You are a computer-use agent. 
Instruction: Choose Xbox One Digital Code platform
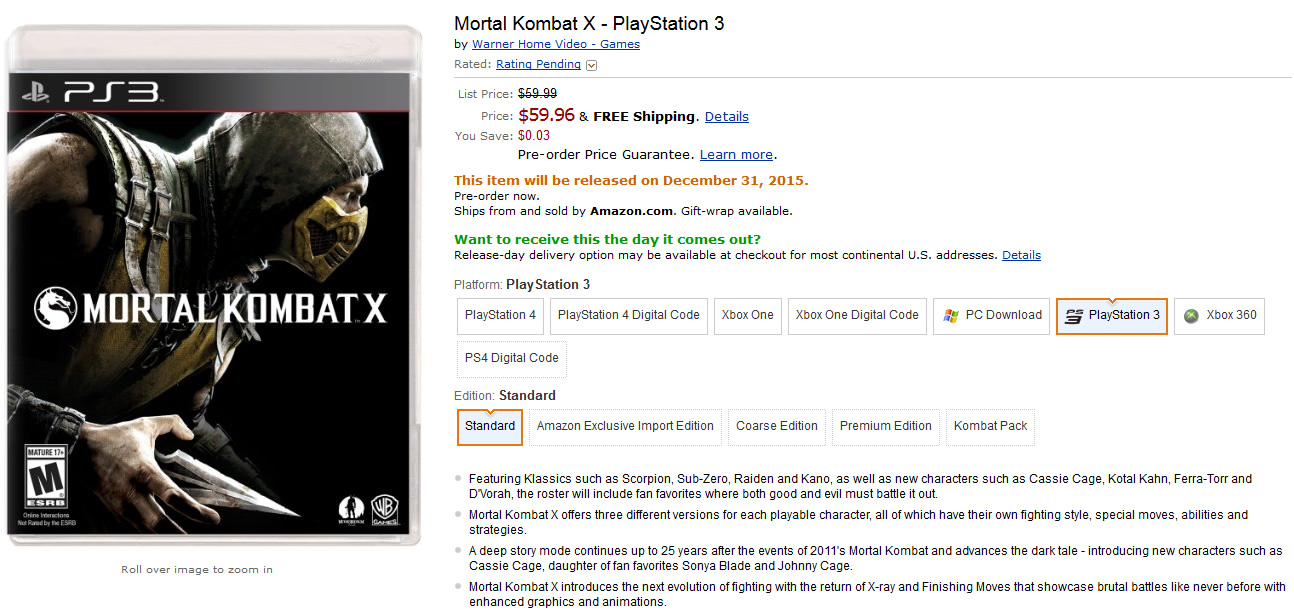tap(857, 315)
